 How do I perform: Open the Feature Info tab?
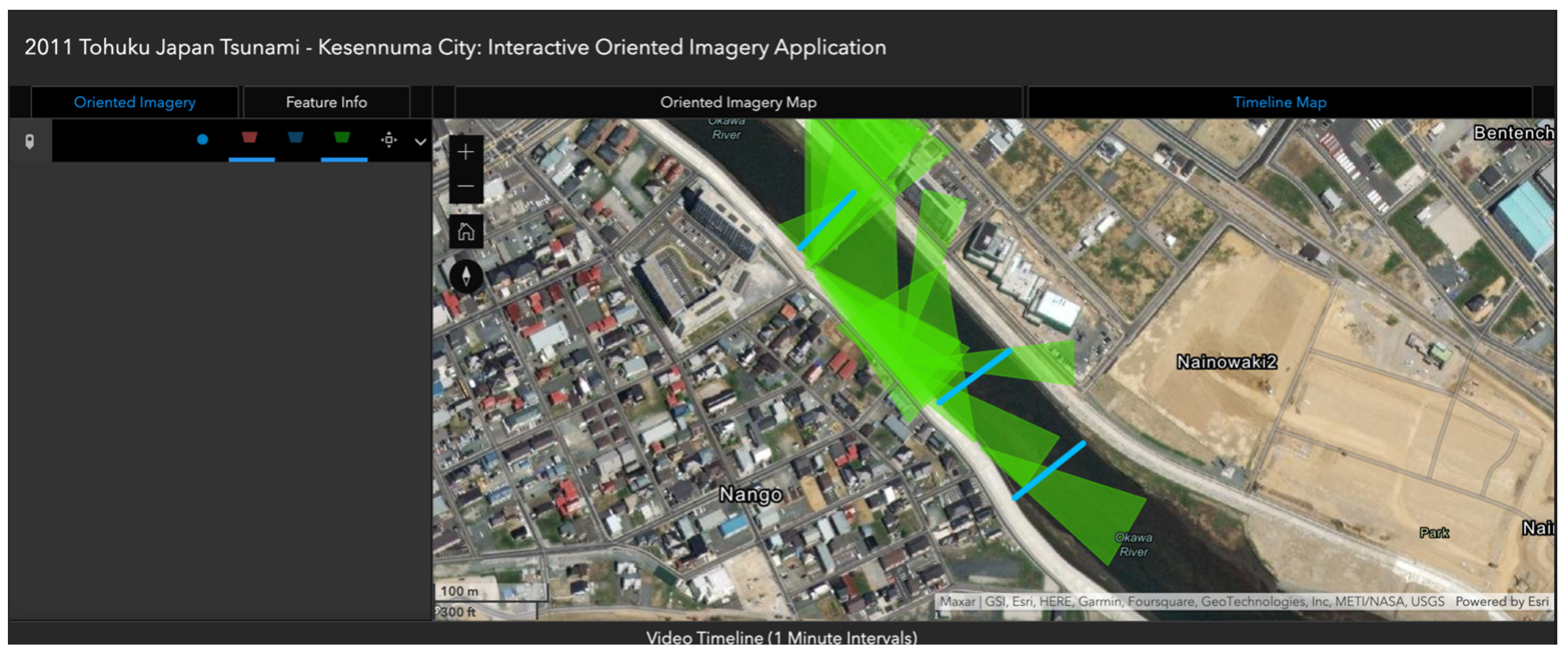click(x=326, y=102)
